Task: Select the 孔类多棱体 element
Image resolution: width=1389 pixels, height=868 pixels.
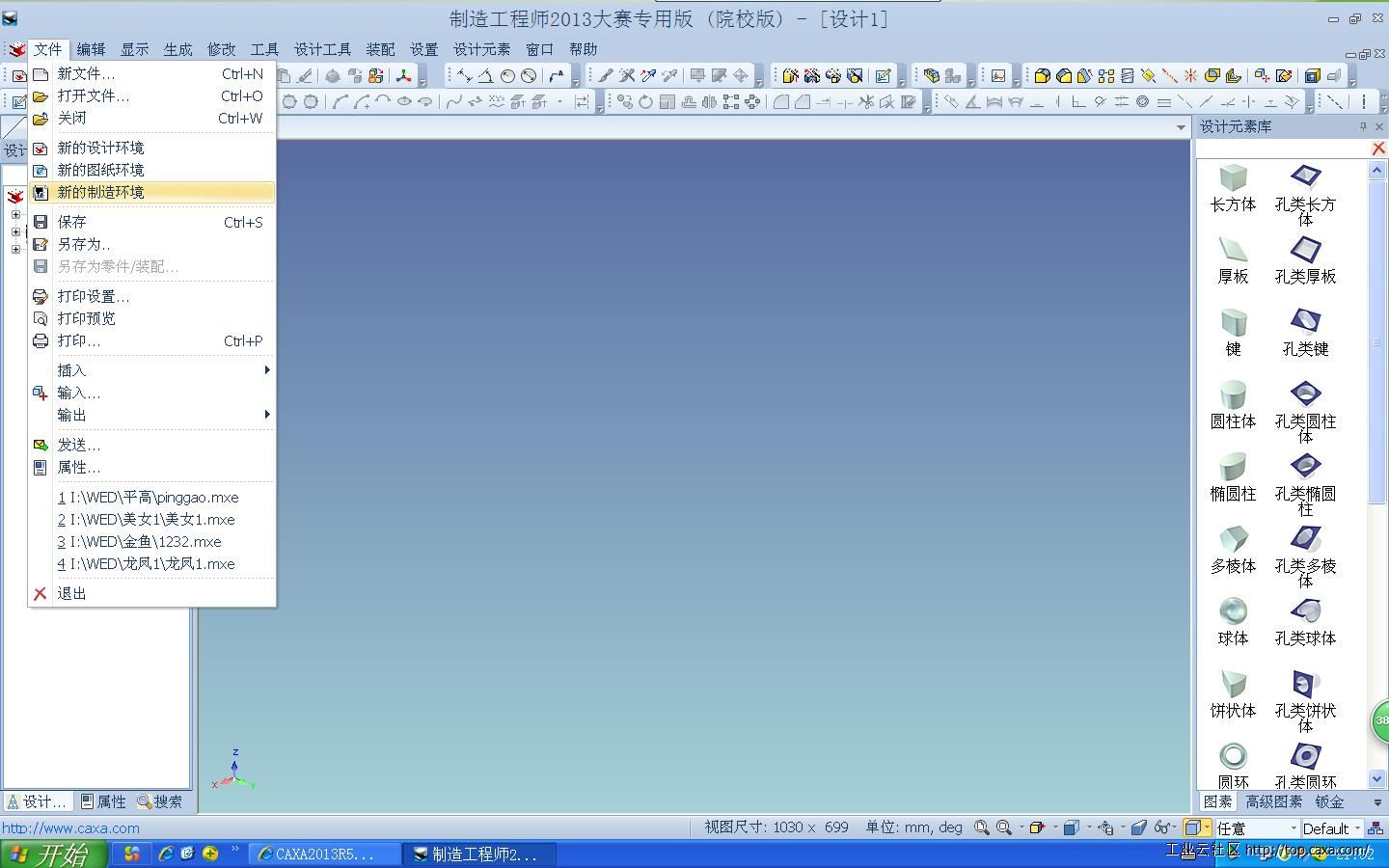Action: point(1305,556)
